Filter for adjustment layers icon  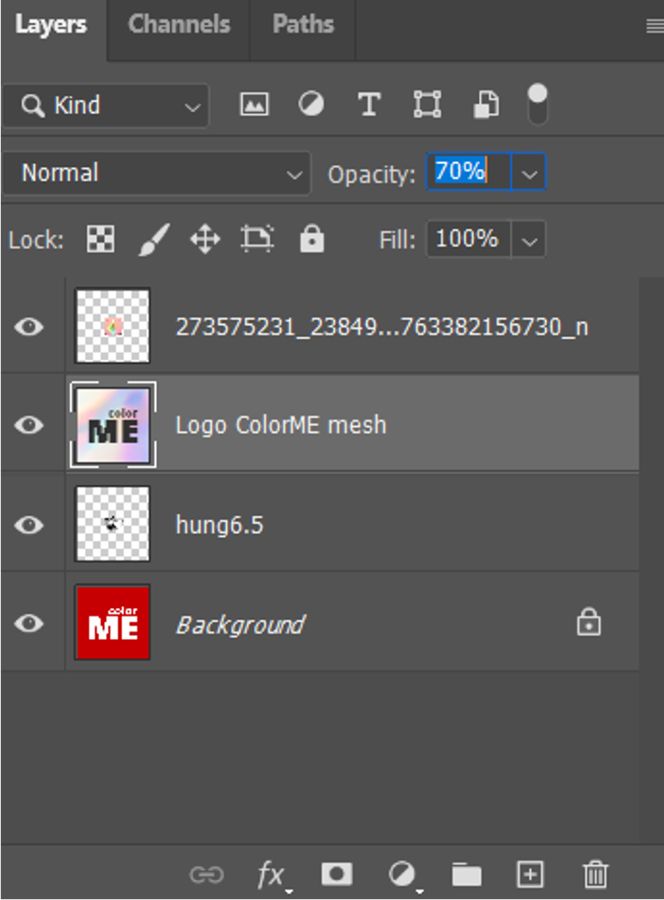click(311, 105)
